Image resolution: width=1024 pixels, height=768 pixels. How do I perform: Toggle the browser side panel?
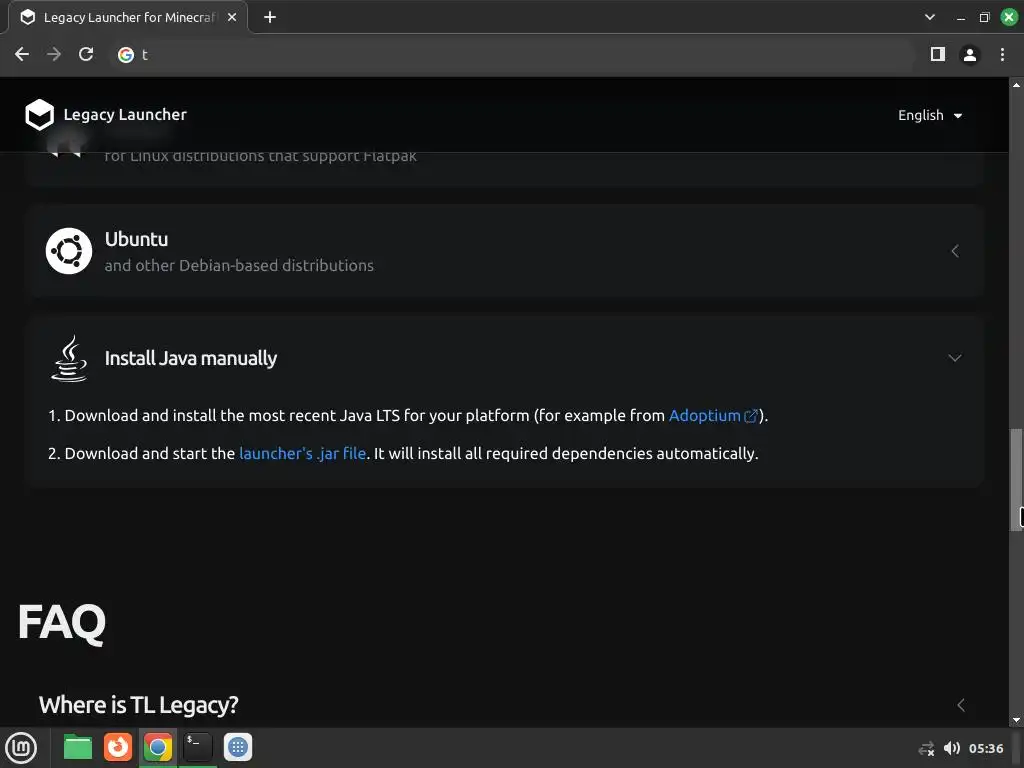938,54
